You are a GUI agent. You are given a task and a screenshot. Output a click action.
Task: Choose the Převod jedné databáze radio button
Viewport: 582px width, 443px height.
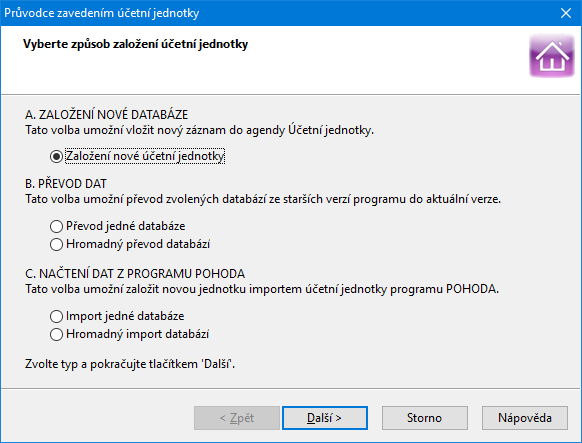118,226
